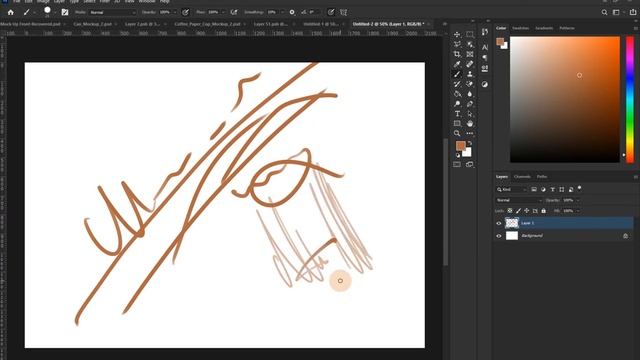Open the Paragraph panel icon

tap(484, 58)
